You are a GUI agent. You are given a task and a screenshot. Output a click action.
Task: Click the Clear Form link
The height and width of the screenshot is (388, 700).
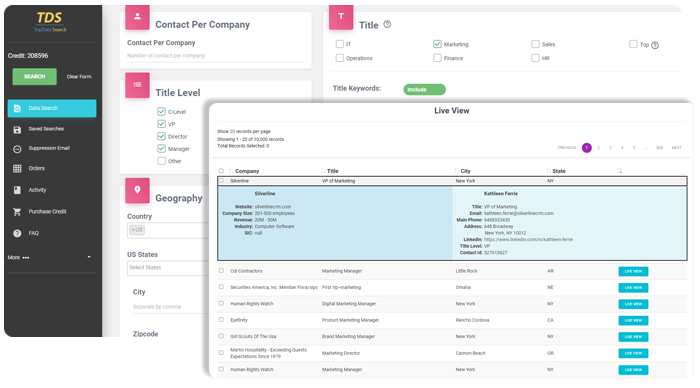click(x=79, y=77)
